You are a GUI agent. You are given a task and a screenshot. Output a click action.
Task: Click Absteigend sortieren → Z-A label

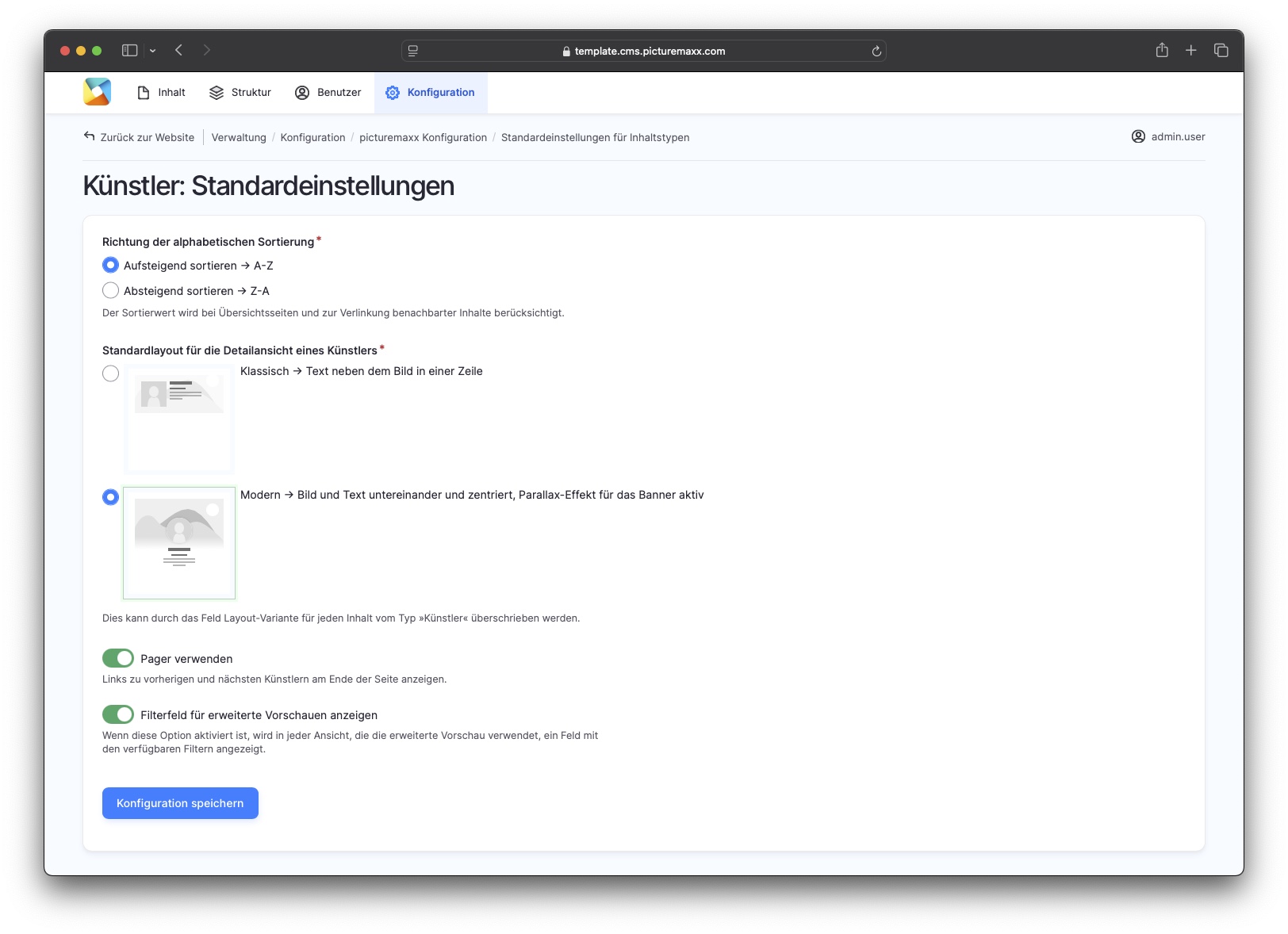click(x=197, y=291)
